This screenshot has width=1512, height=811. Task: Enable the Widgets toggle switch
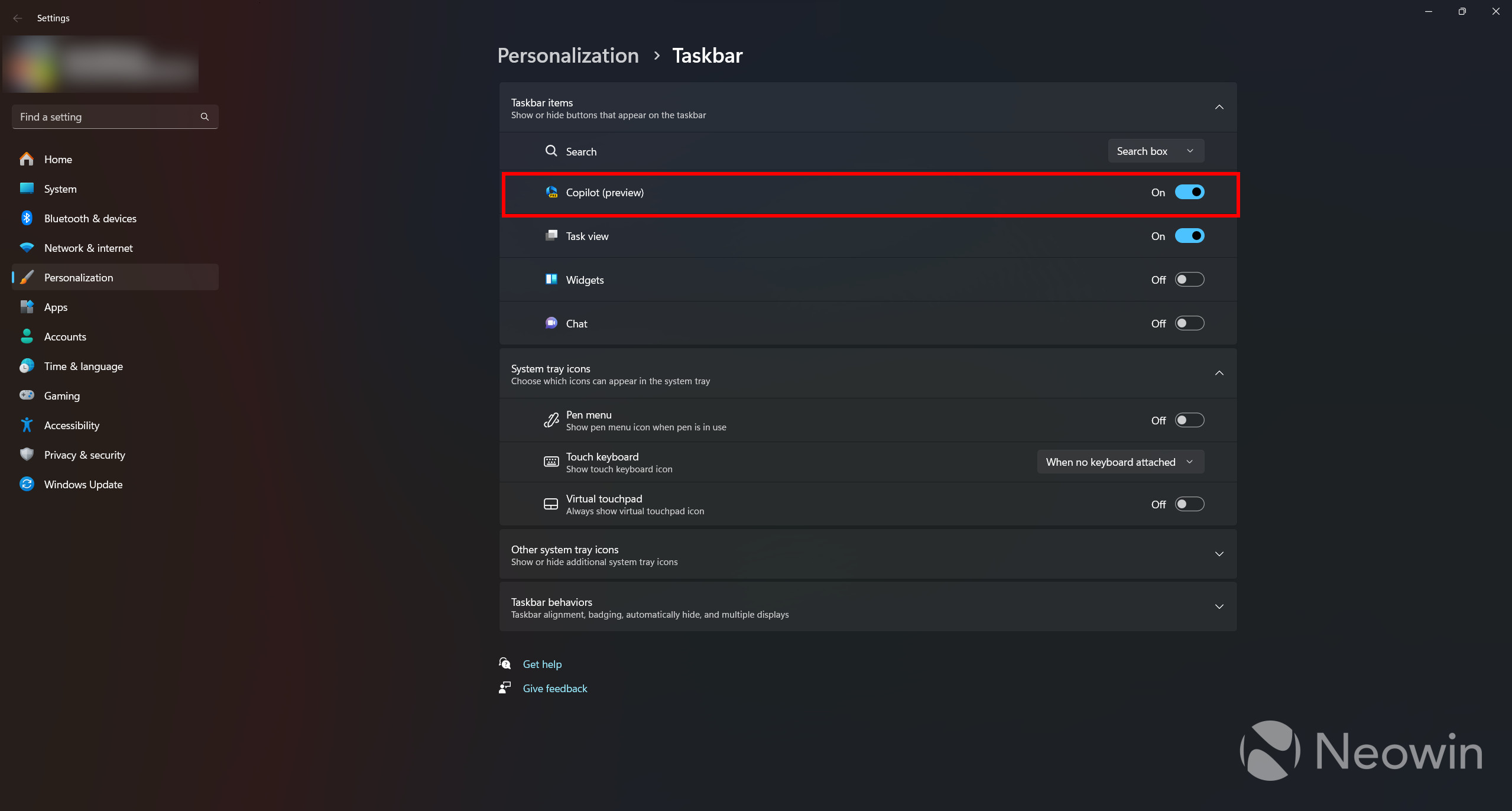coord(1189,280)
